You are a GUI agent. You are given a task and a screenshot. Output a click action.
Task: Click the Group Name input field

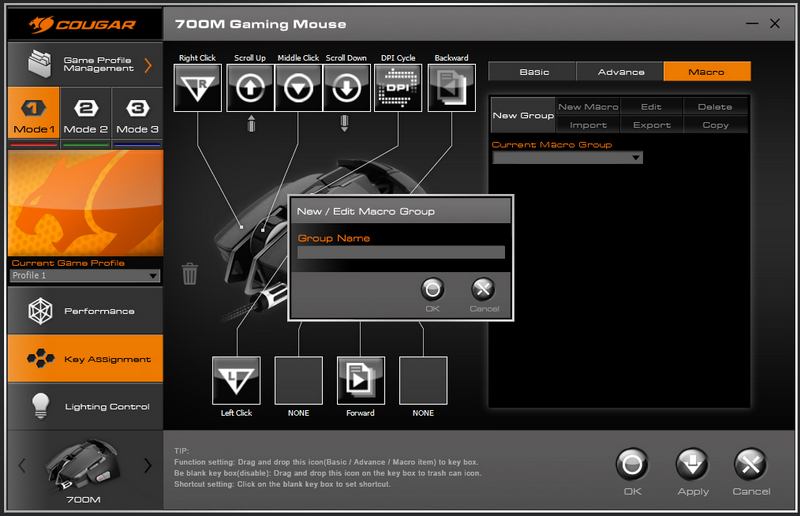click(401, 252)
